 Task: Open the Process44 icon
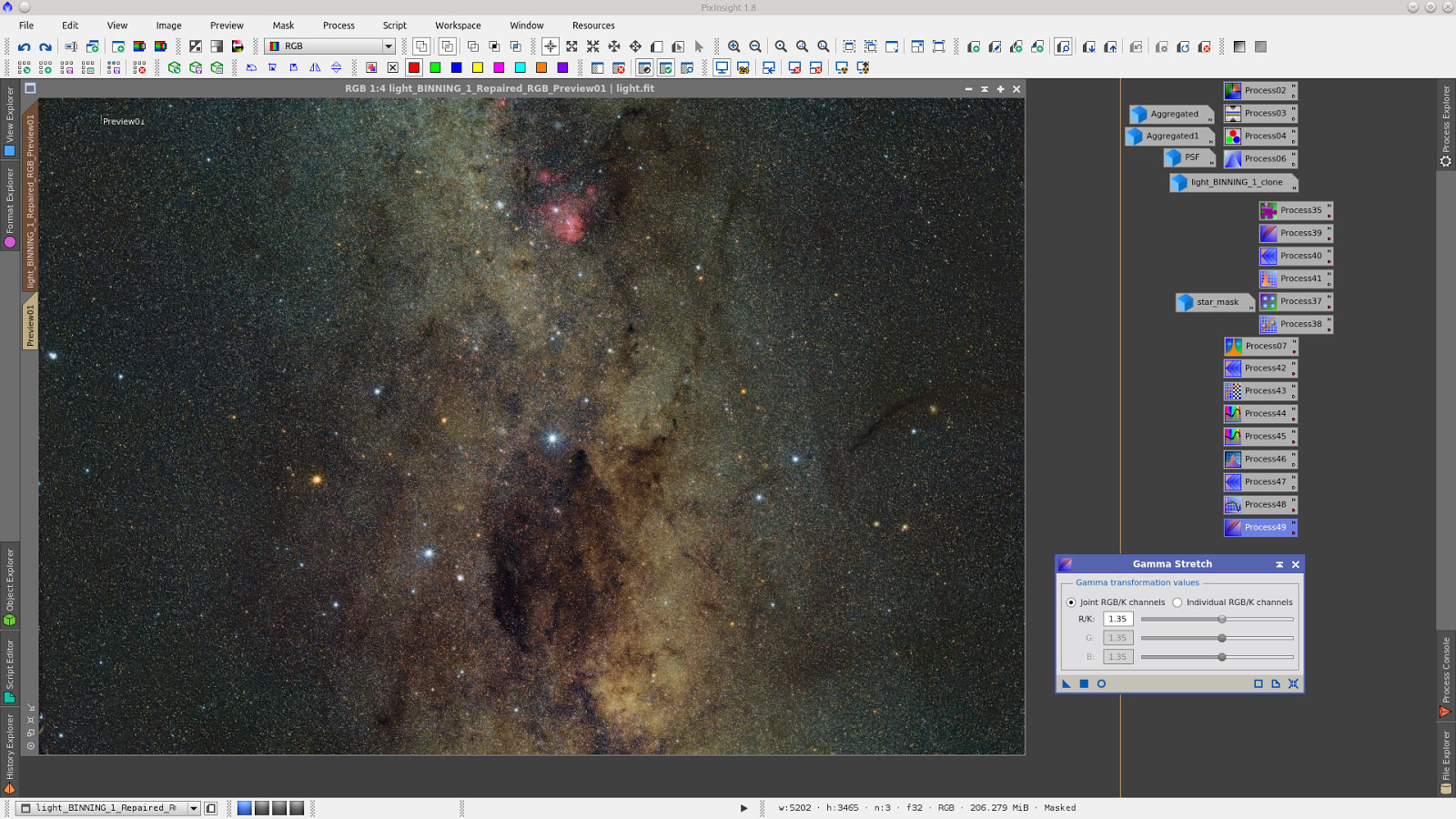(x=1260, y=413)
